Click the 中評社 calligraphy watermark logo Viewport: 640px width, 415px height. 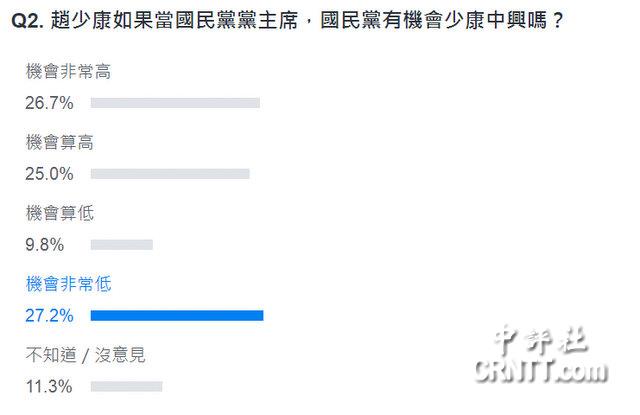click(x=541, y=341)
